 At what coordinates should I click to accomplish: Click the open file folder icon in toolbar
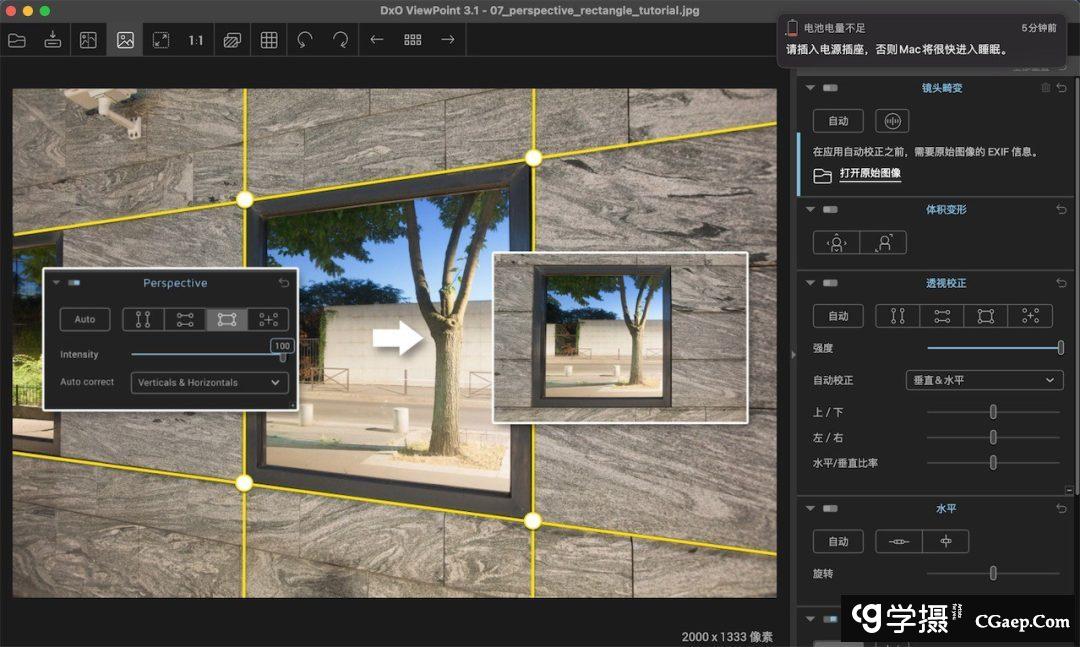[17, 40]
